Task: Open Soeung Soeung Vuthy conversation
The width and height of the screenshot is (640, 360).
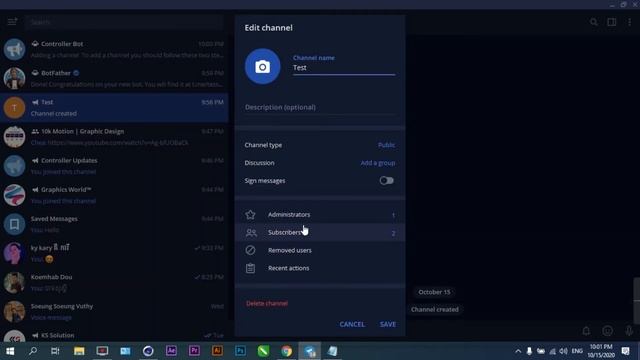Action: (x=114, y=311)
